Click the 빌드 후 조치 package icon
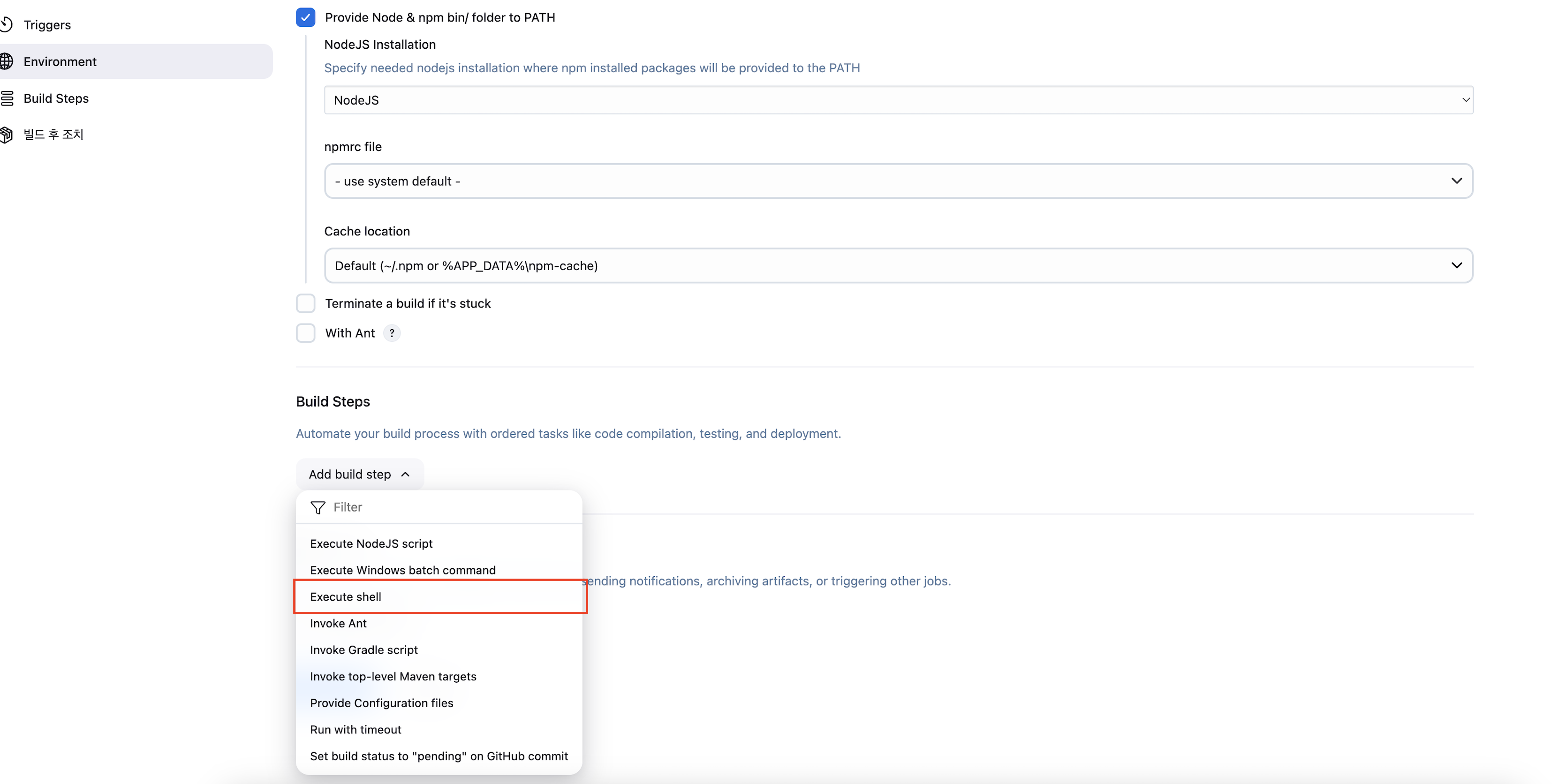 [6, 134]
